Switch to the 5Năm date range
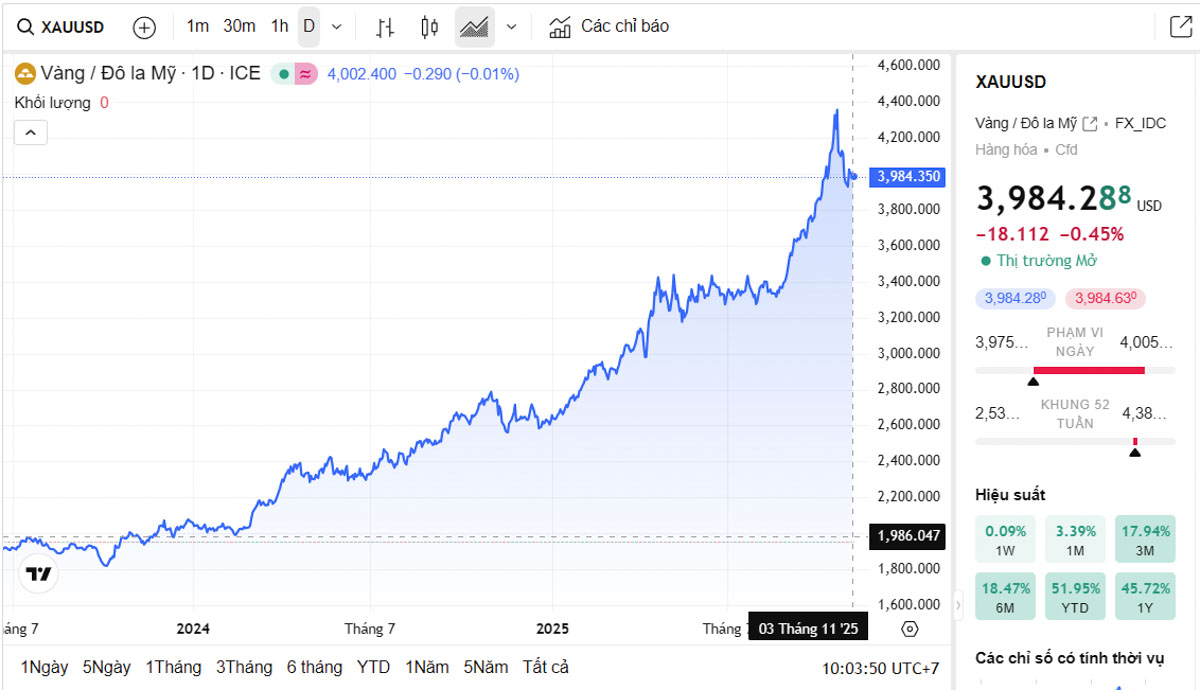Screen dimensions: 1200x690 pos(485,667)
